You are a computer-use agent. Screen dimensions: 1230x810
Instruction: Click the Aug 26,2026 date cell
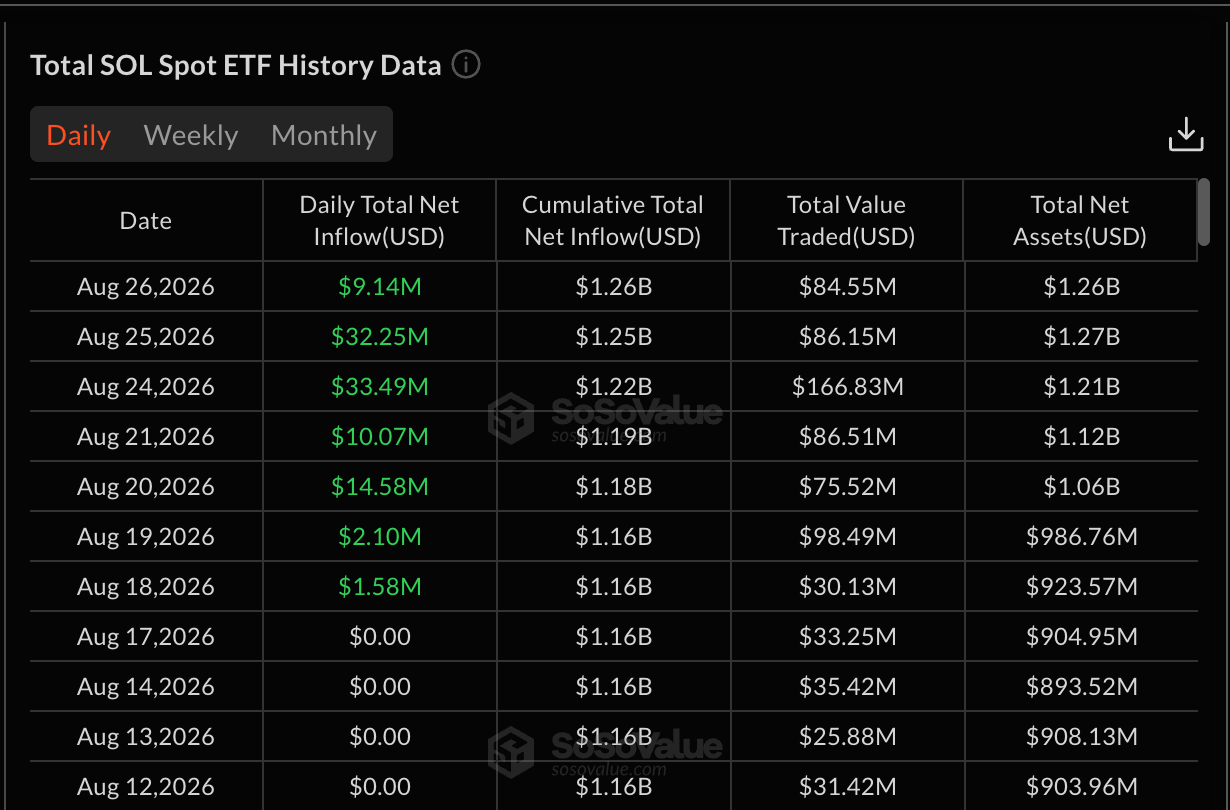146,287
